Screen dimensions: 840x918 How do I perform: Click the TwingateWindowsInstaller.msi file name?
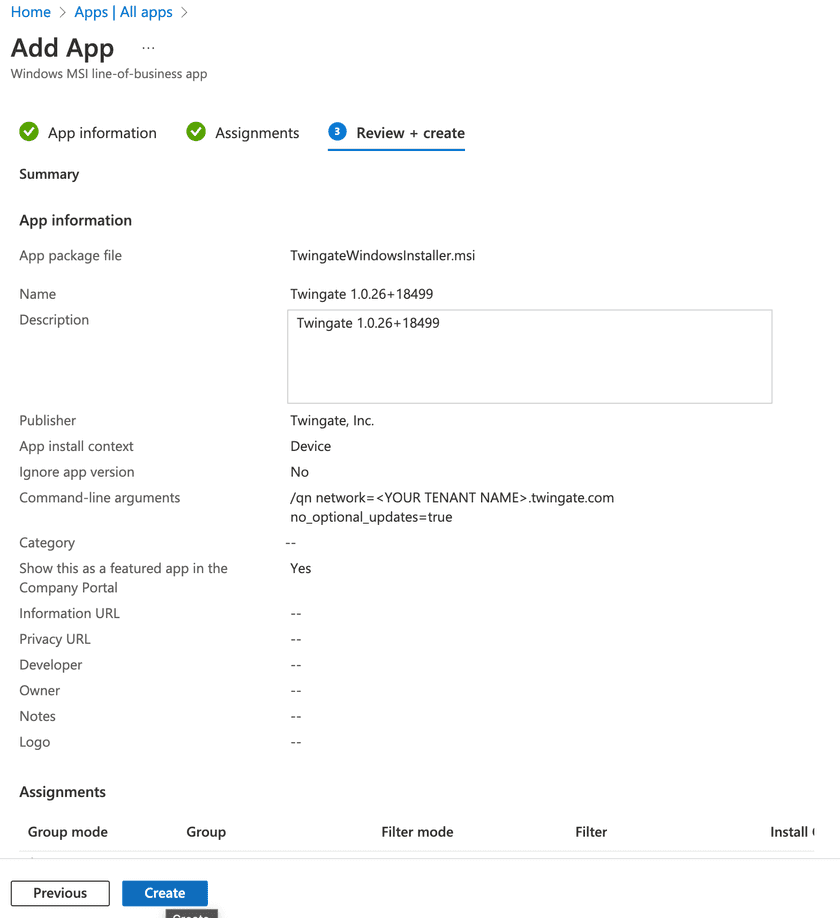(x=382, y=255)
